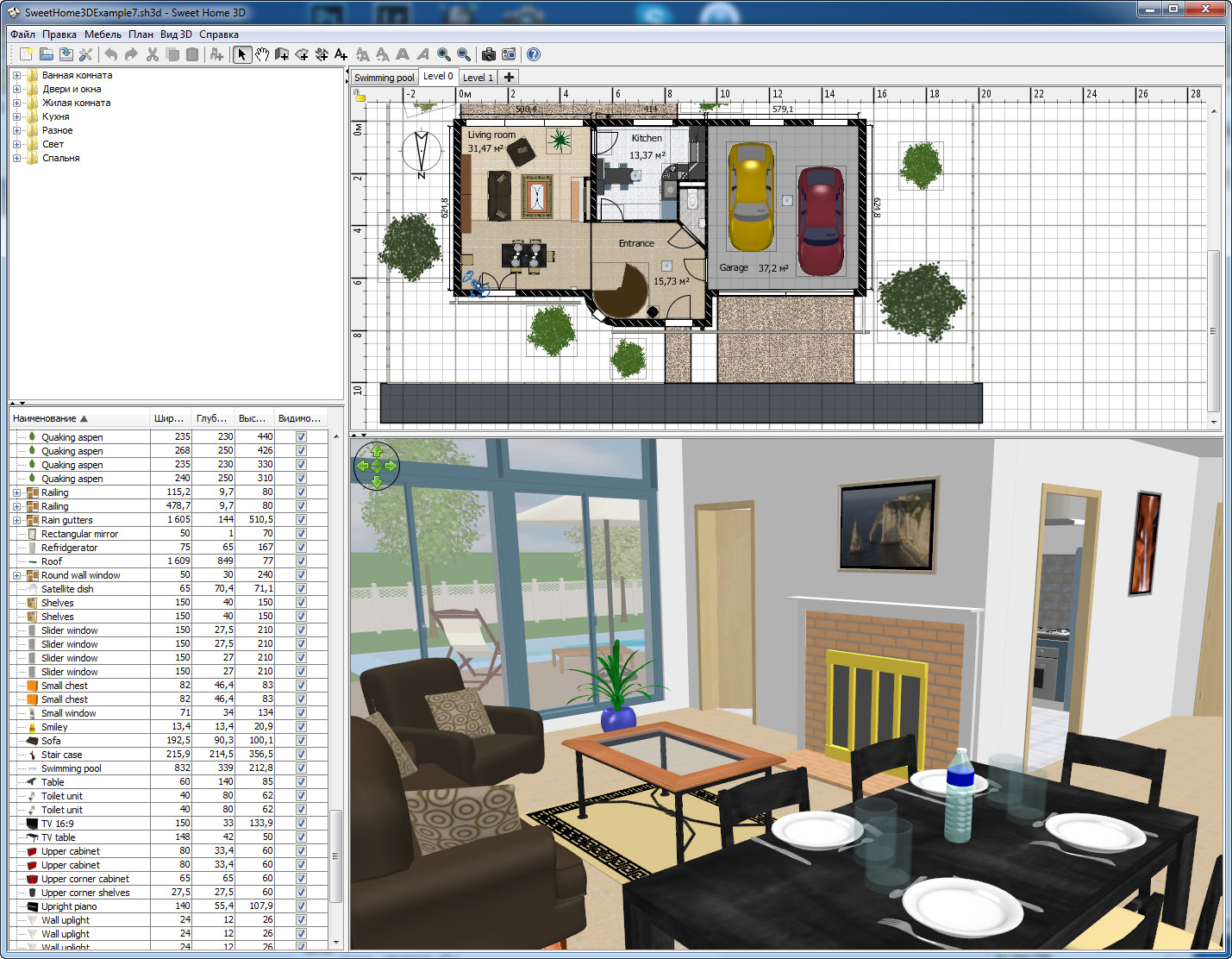Expand the Rain gutters group

coord(16,520)
